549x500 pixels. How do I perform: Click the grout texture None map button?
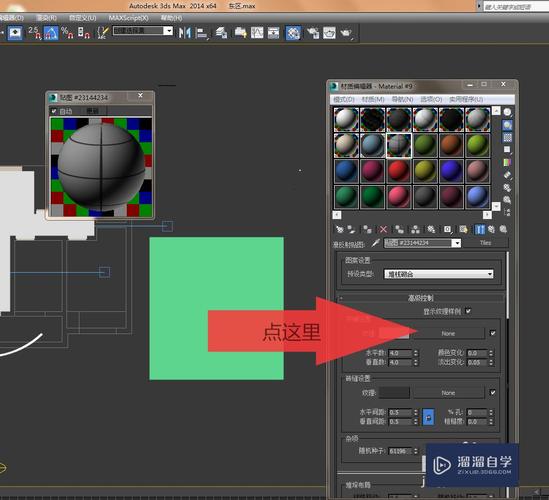(449, 393)
